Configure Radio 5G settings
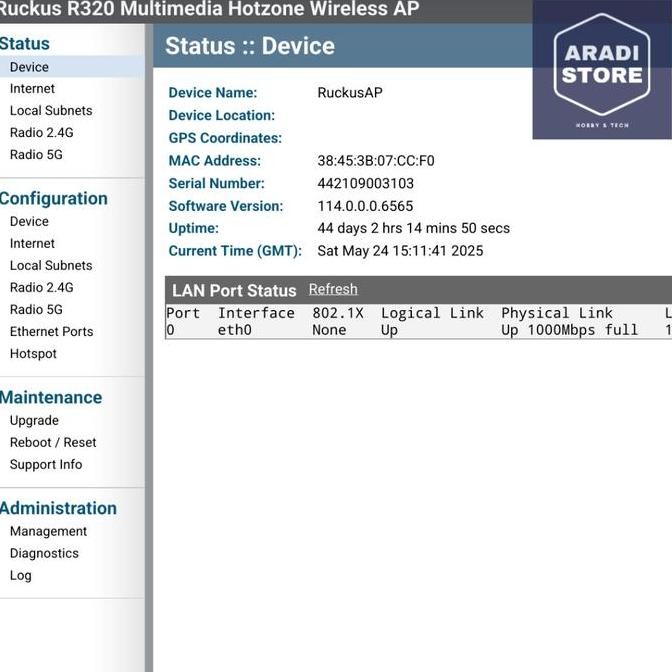 coord(36,309)
